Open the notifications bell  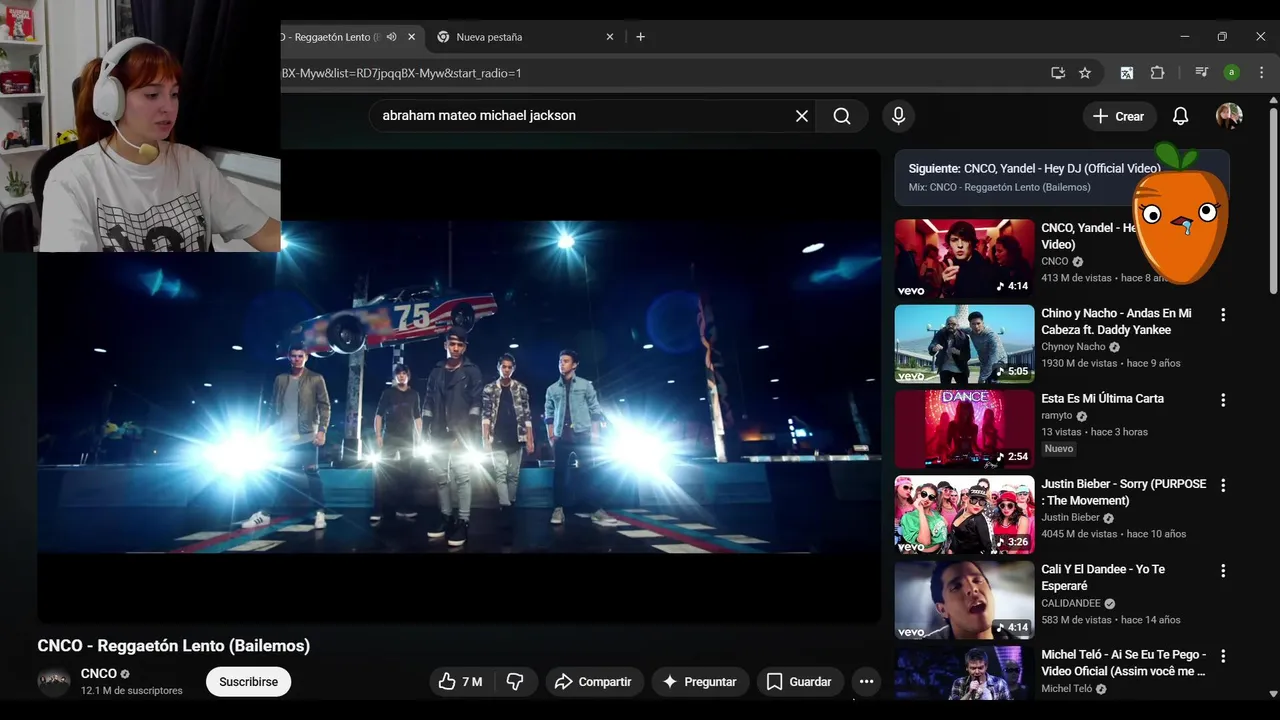(1180, 116)
